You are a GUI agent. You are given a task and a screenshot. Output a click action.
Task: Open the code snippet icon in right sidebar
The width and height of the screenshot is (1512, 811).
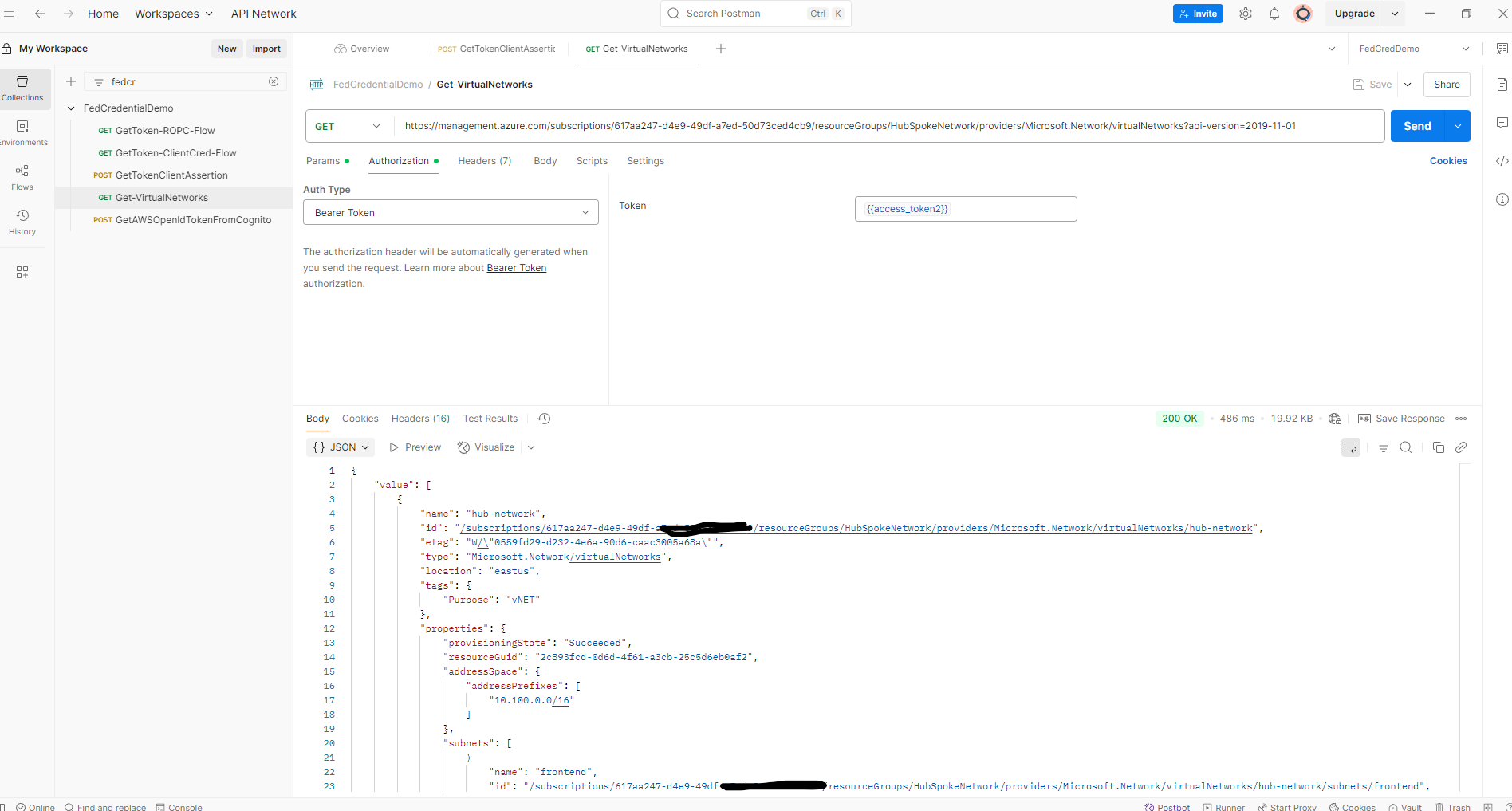click(x=1502, y=161)
